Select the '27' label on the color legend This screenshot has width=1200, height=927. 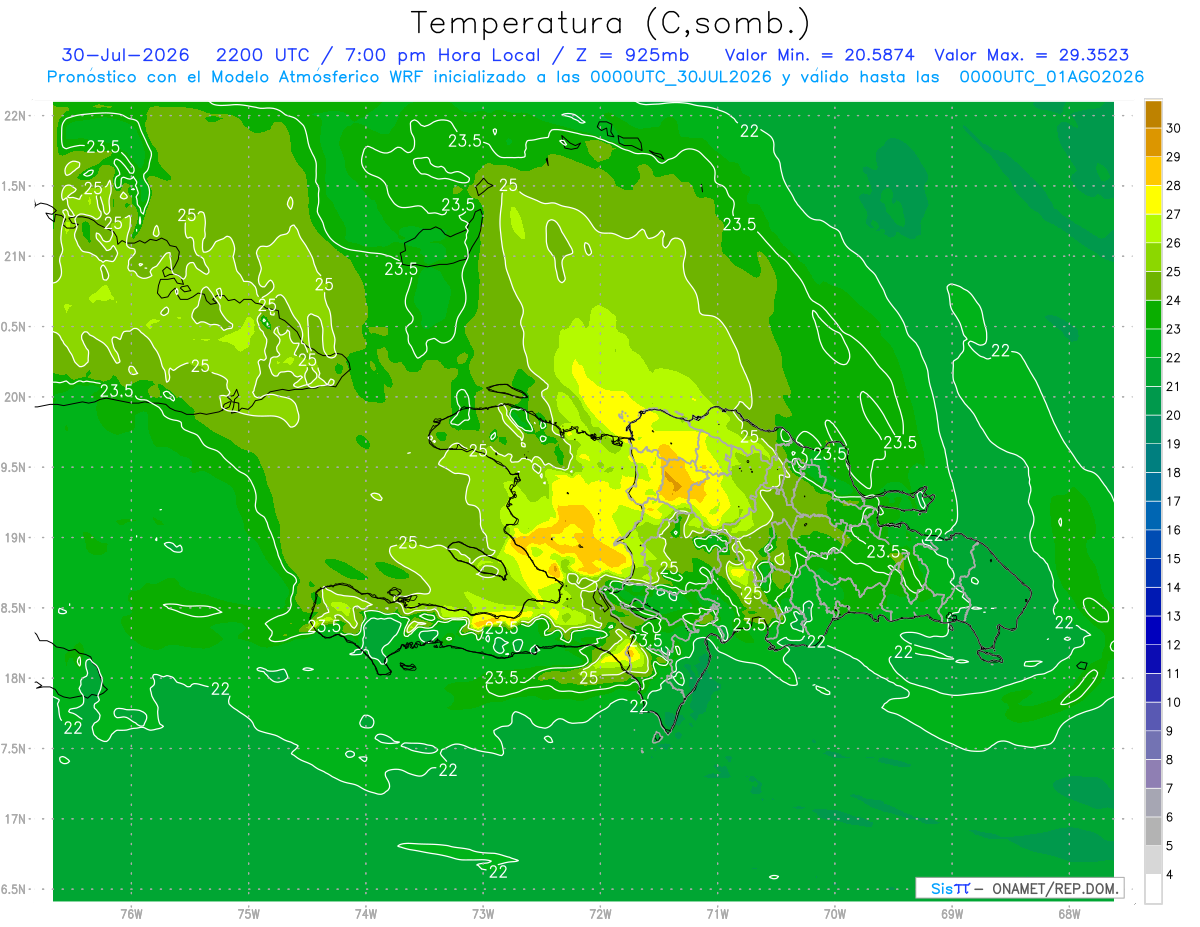pos(1174,214)
